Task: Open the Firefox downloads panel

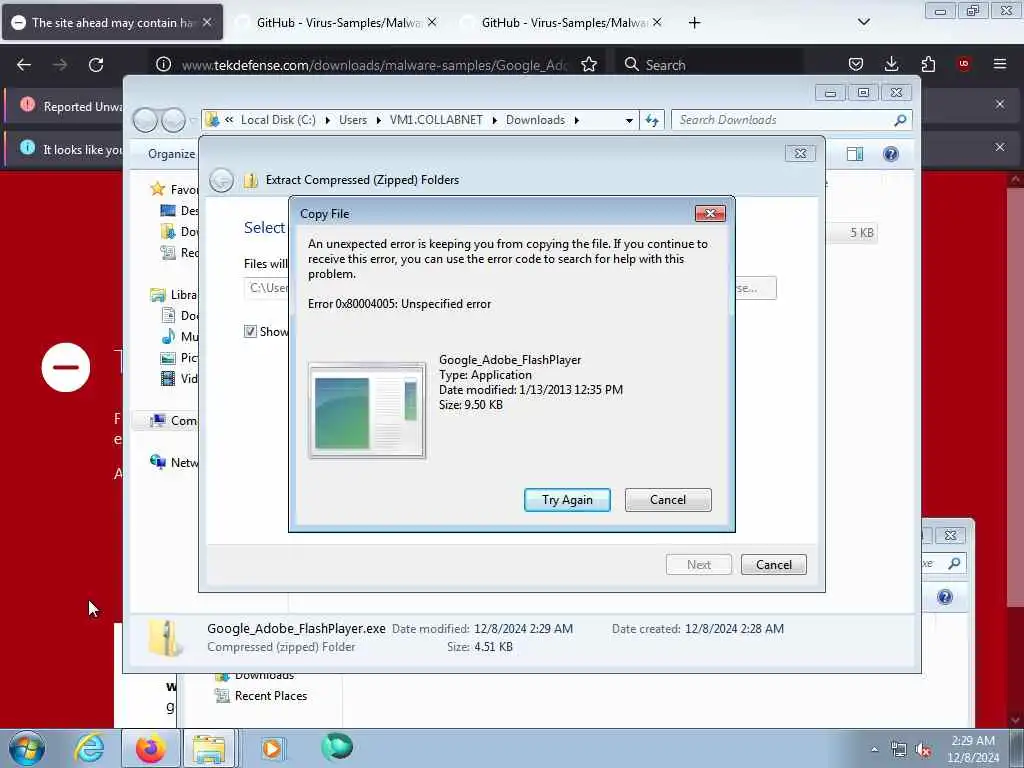Action: [891, 64]
